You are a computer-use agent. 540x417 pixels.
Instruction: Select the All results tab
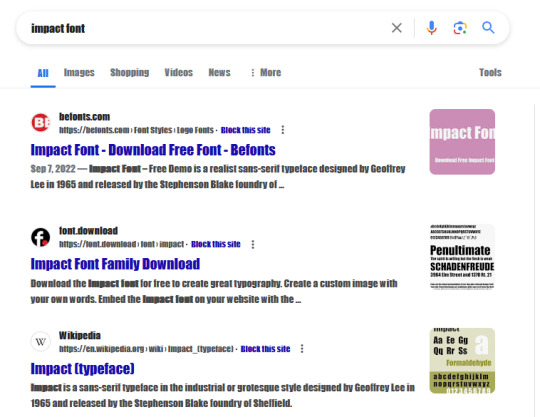coord(43,73)
